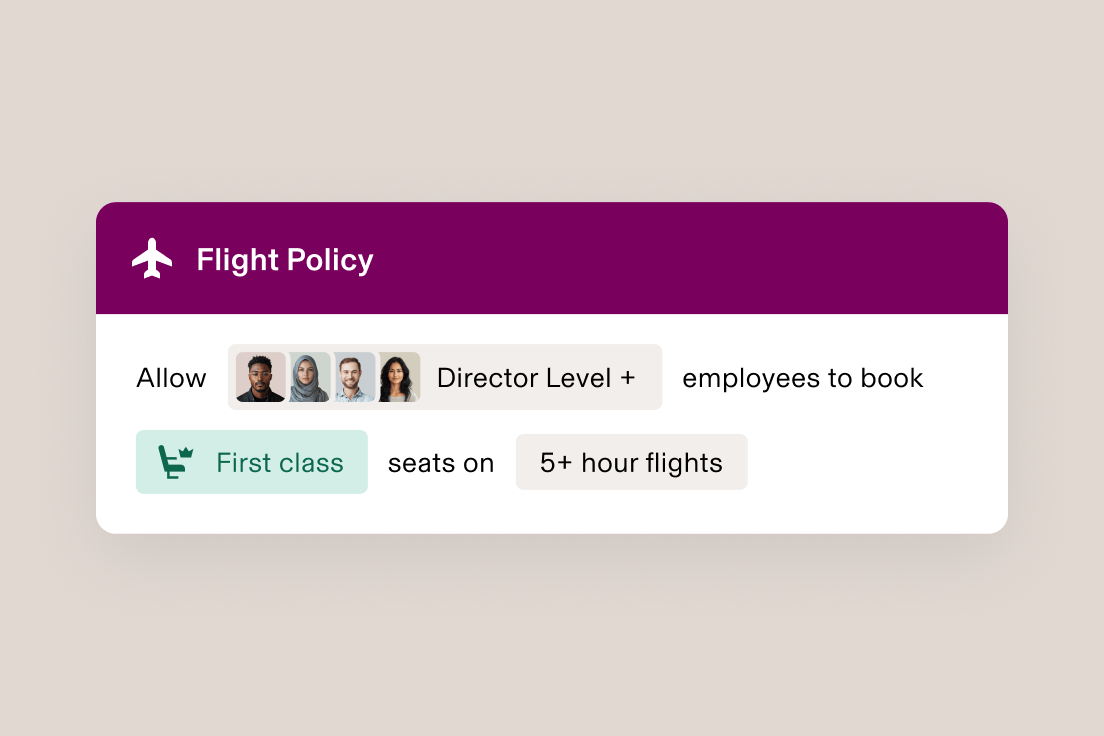The width and height of the screenshot is (1104, 736).
Task: Click the white plane glyph beside Flight Policy
Action: tap(152, 258)
